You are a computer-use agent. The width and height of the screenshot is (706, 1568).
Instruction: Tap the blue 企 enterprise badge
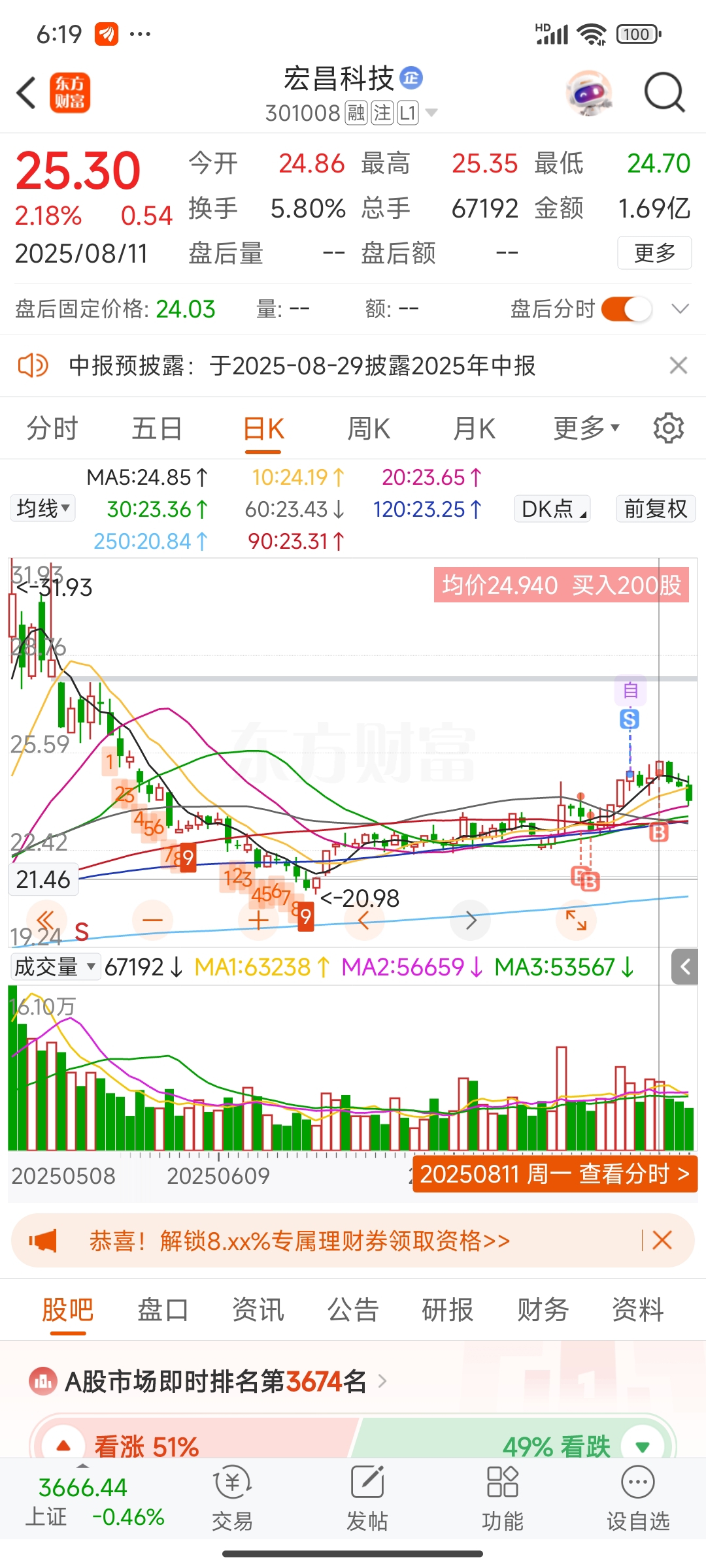(411, 78)
